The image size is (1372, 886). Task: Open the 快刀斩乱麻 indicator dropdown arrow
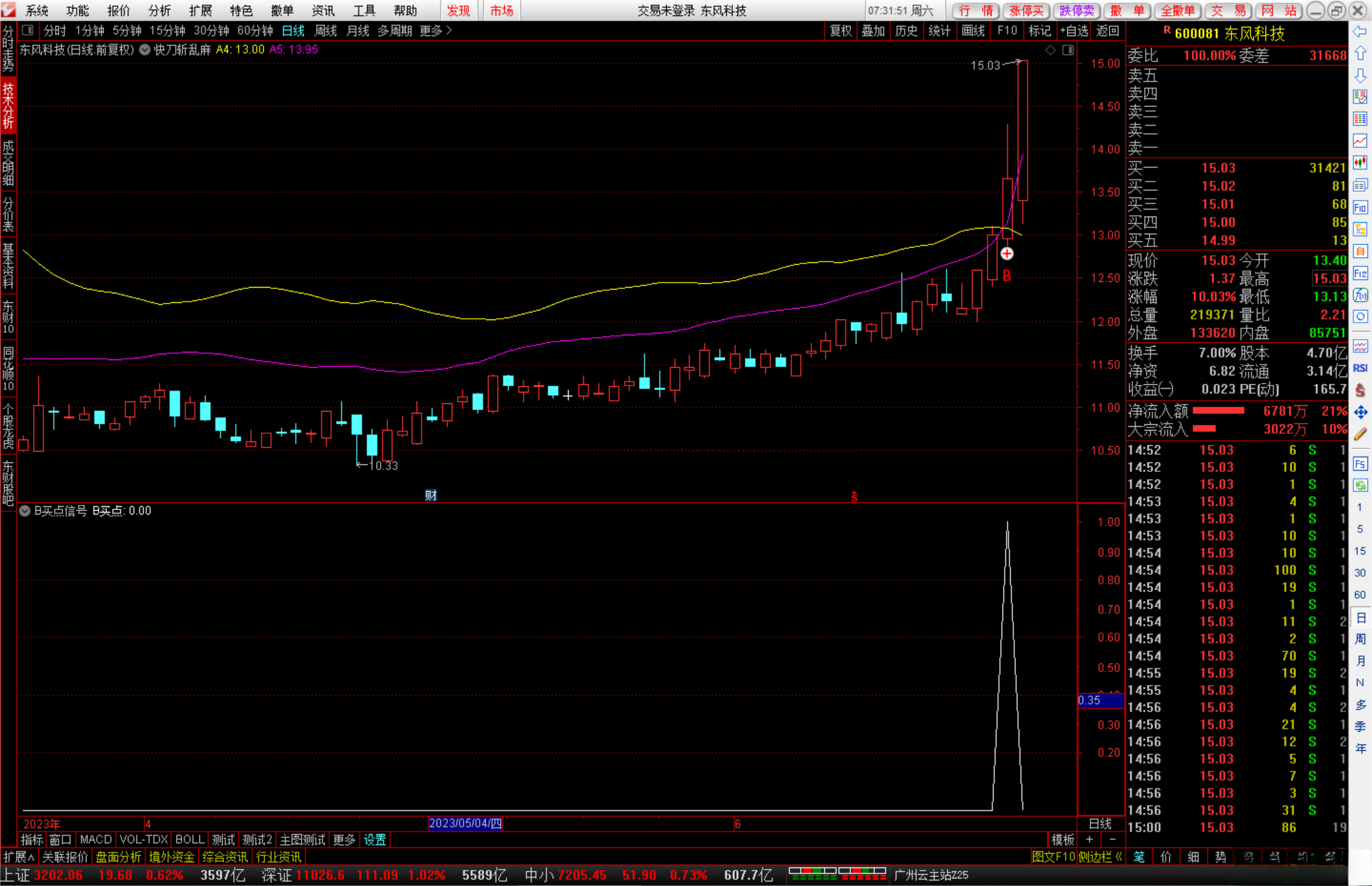(145, 50)
